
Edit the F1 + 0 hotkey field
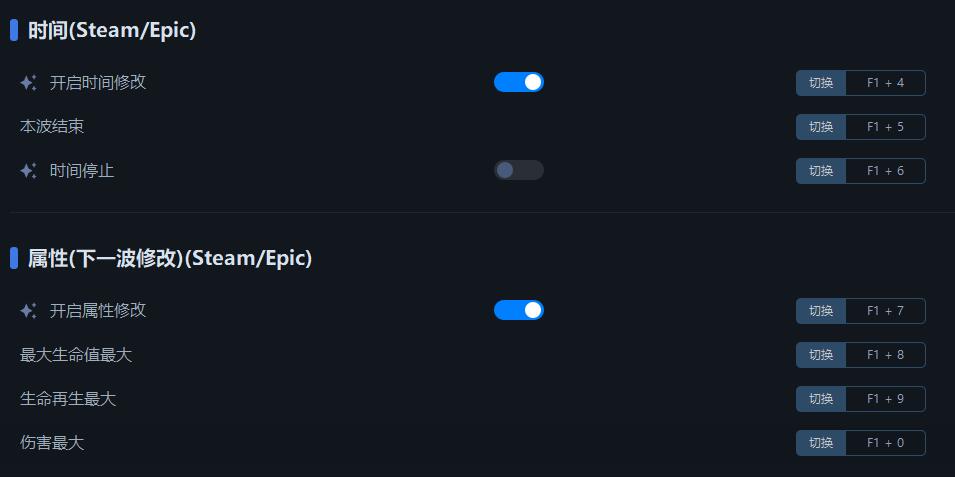pos(886,443)
